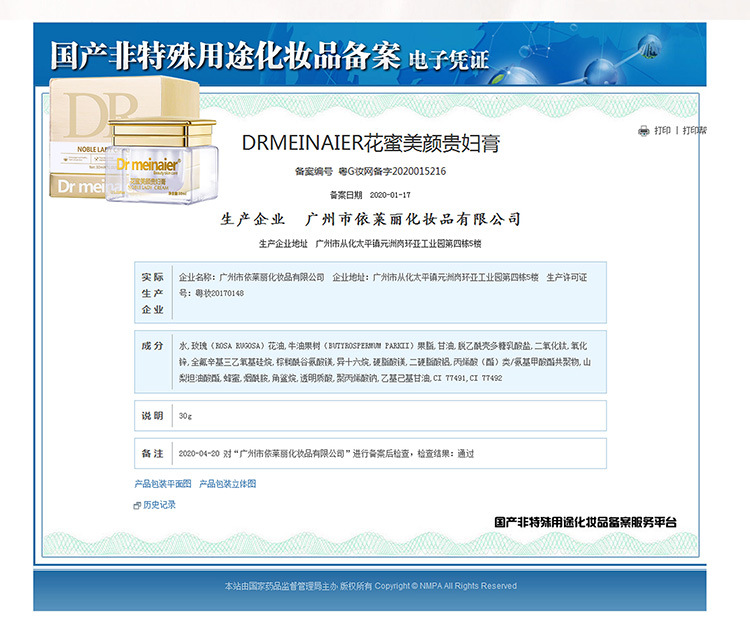Open the 打印帮助 link

[x=695, y=130]
